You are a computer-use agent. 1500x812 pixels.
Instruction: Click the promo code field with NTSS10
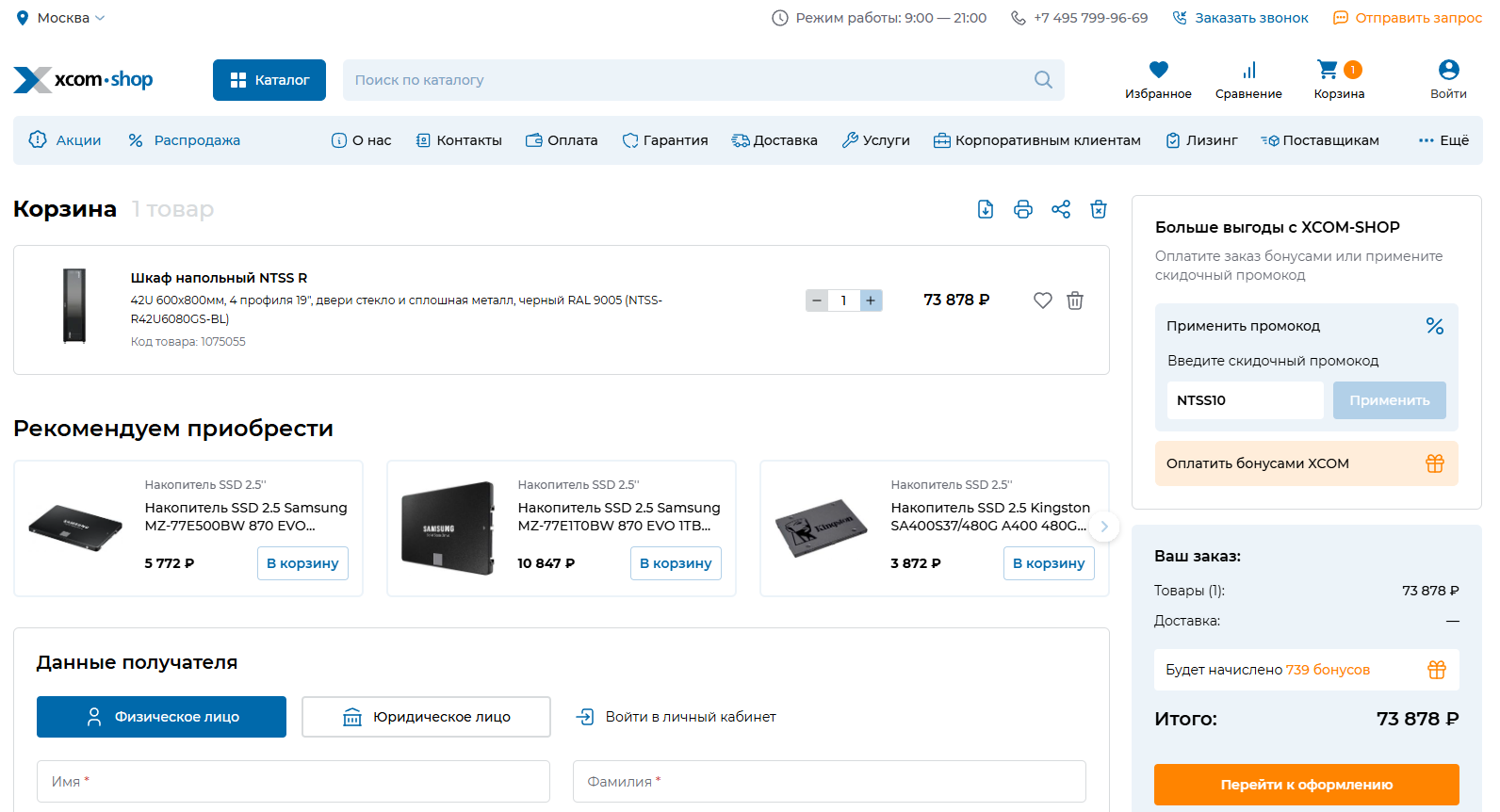(1245, 400)
